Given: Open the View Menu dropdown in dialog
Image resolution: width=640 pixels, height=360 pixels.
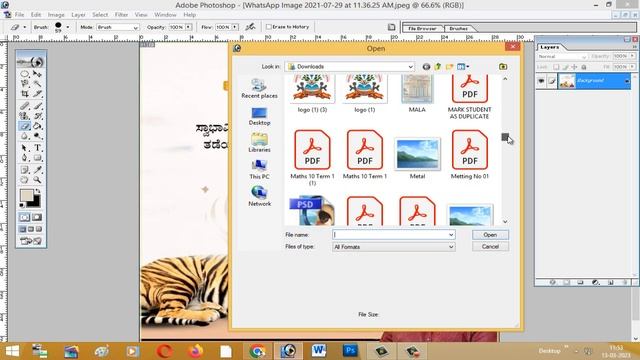Looking at the screenshot, I should pos(463,67).
